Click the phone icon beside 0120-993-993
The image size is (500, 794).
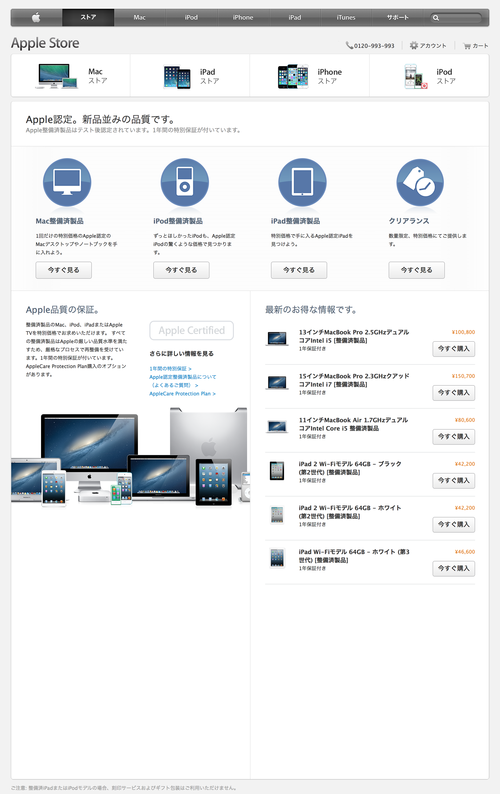point(349,46)
